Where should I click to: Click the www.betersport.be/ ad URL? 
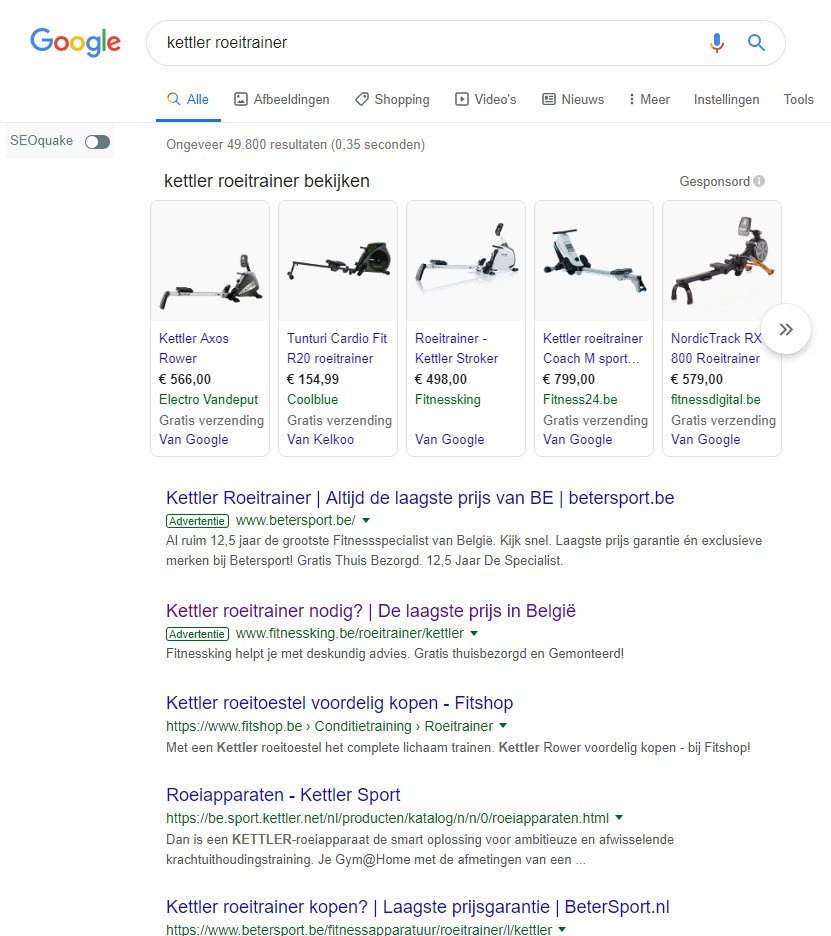pos(296,521)
